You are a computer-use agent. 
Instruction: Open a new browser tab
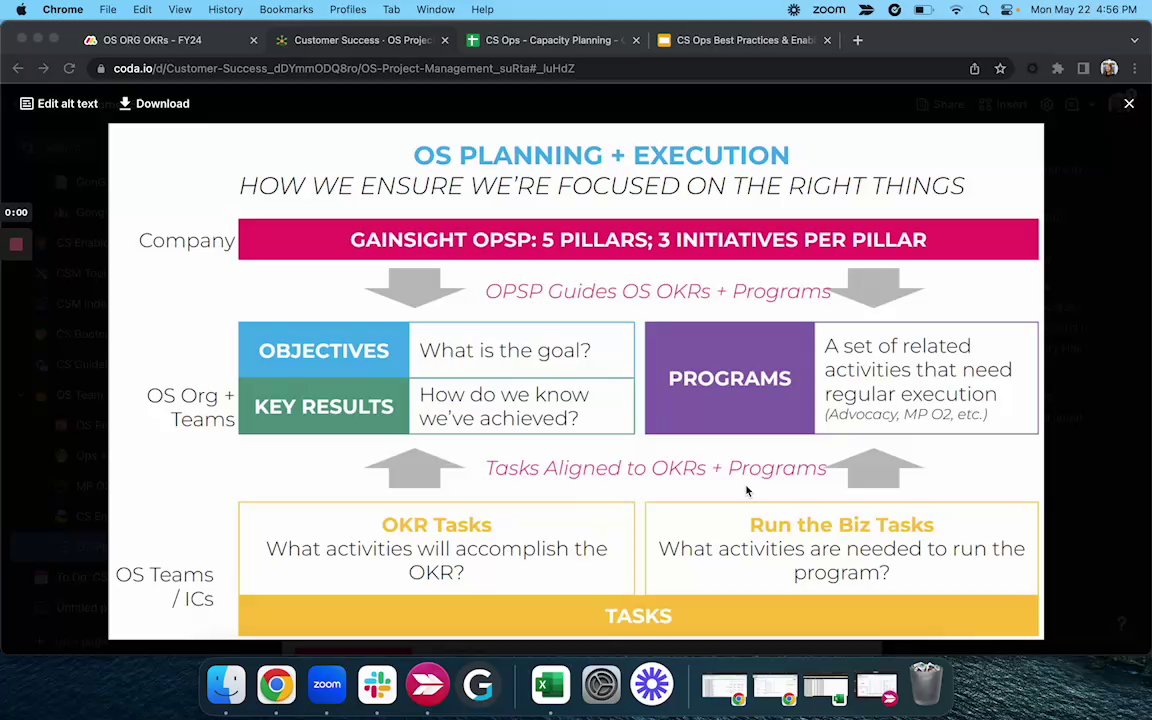[x=857, y=40]
